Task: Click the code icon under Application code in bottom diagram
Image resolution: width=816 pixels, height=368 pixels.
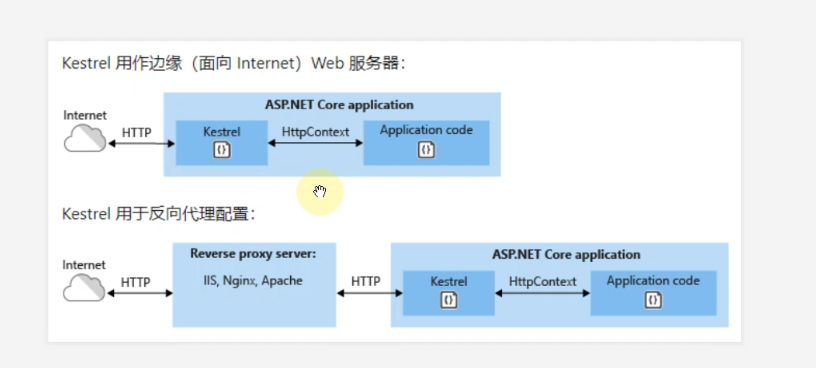Action: coord(653,300)
